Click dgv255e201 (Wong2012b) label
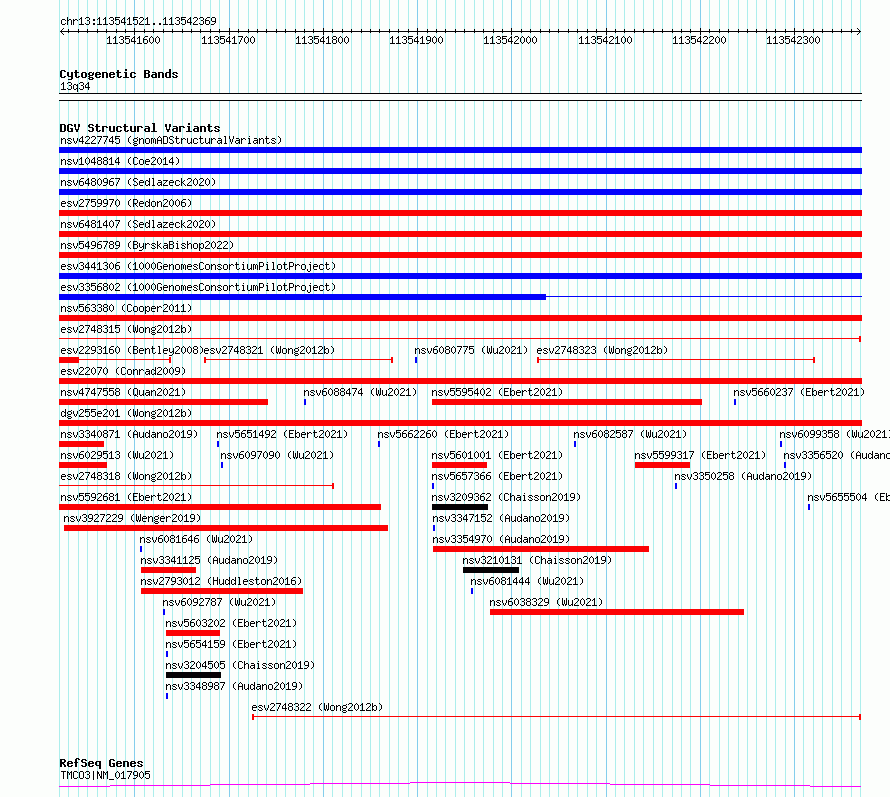 (126, 413)
